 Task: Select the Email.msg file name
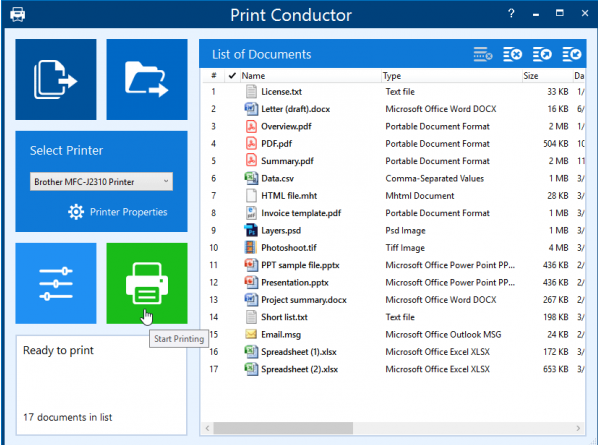coord(281,335)
